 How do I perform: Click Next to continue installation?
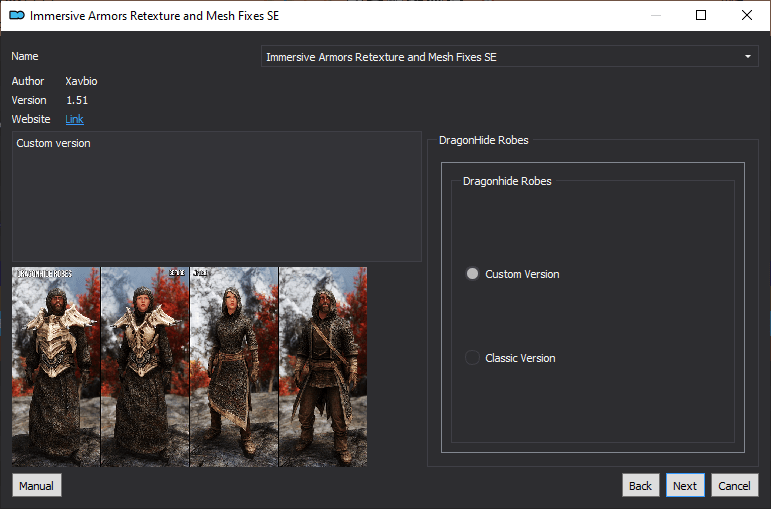[685, 486]
